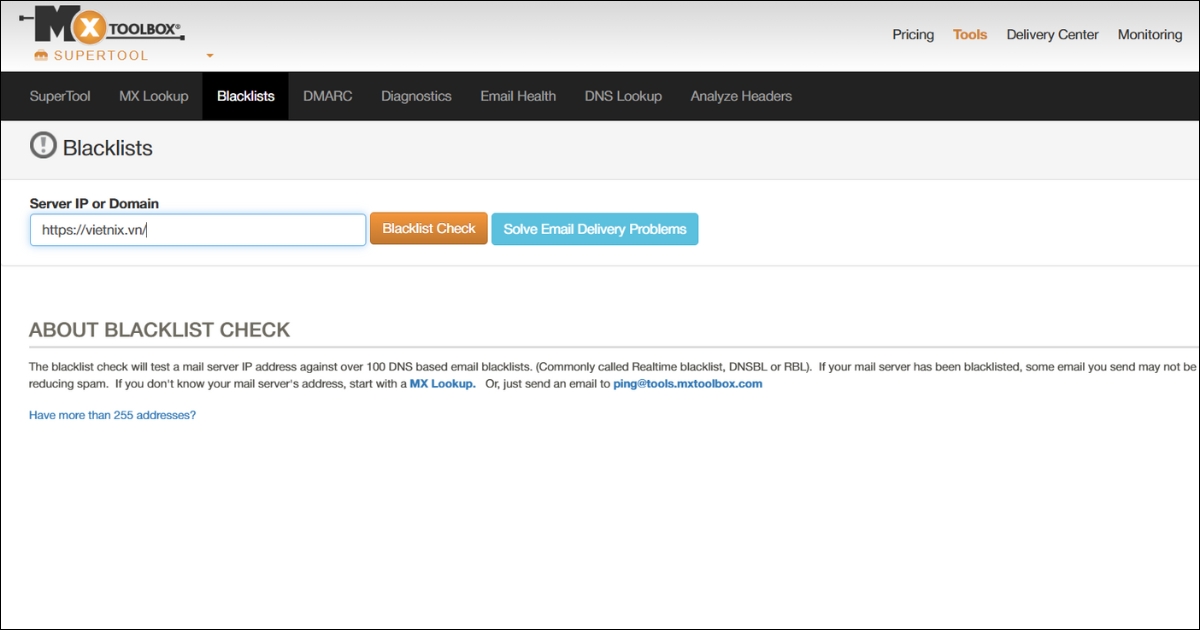The width and height of the screenshot is (1200, 630).
Task: Open the Diagnostics tab
Action: pyautogui.click(x=416, y=95)
